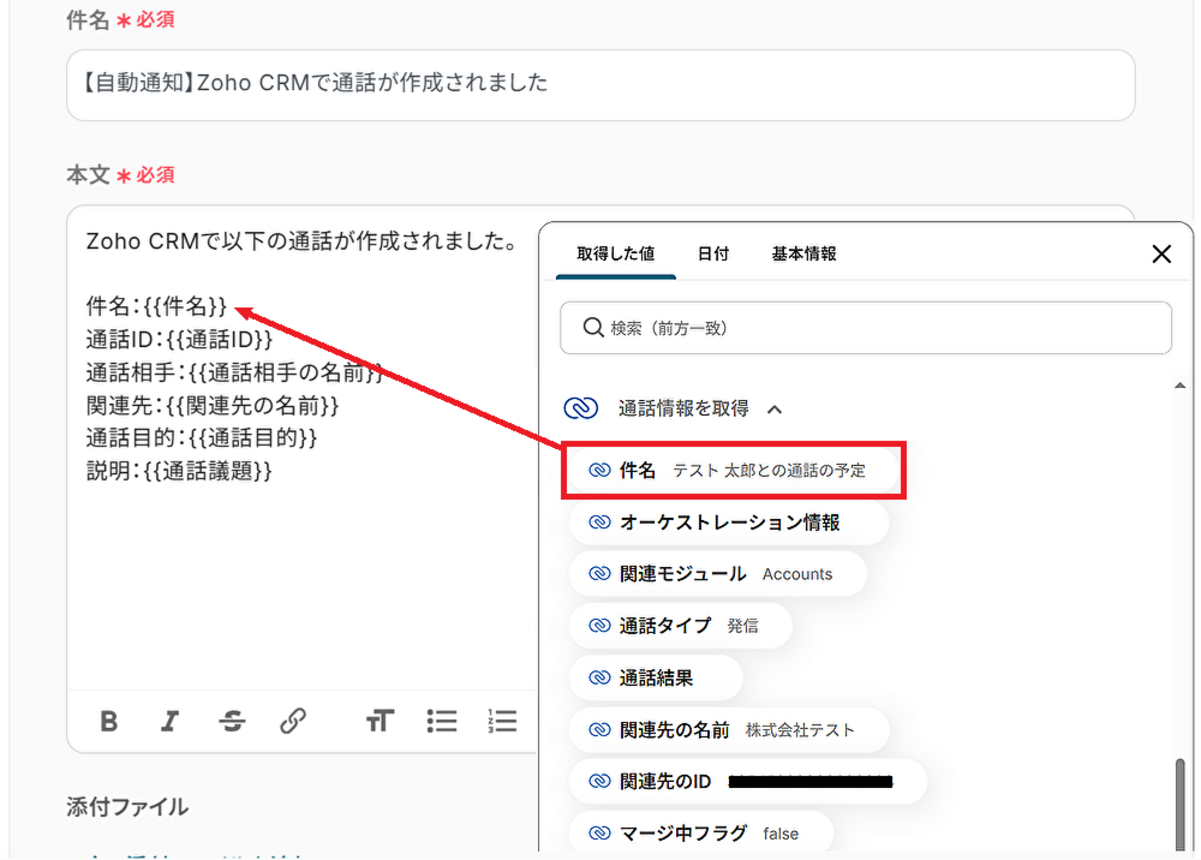Insert the 通話タイプ 発信 value
This screenshot has width=1201, height=860.
pyautogui.click(x=680, y=626)
